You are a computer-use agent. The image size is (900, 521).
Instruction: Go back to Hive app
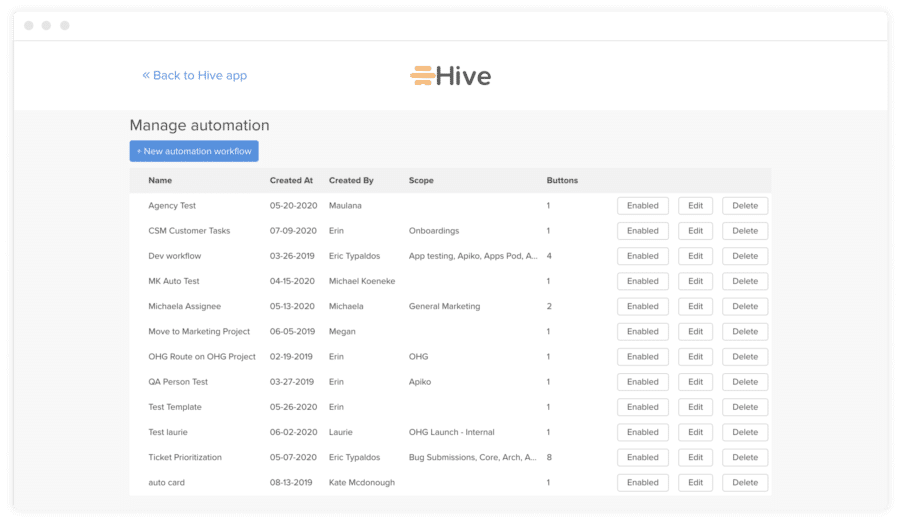(x=195, y=75)
